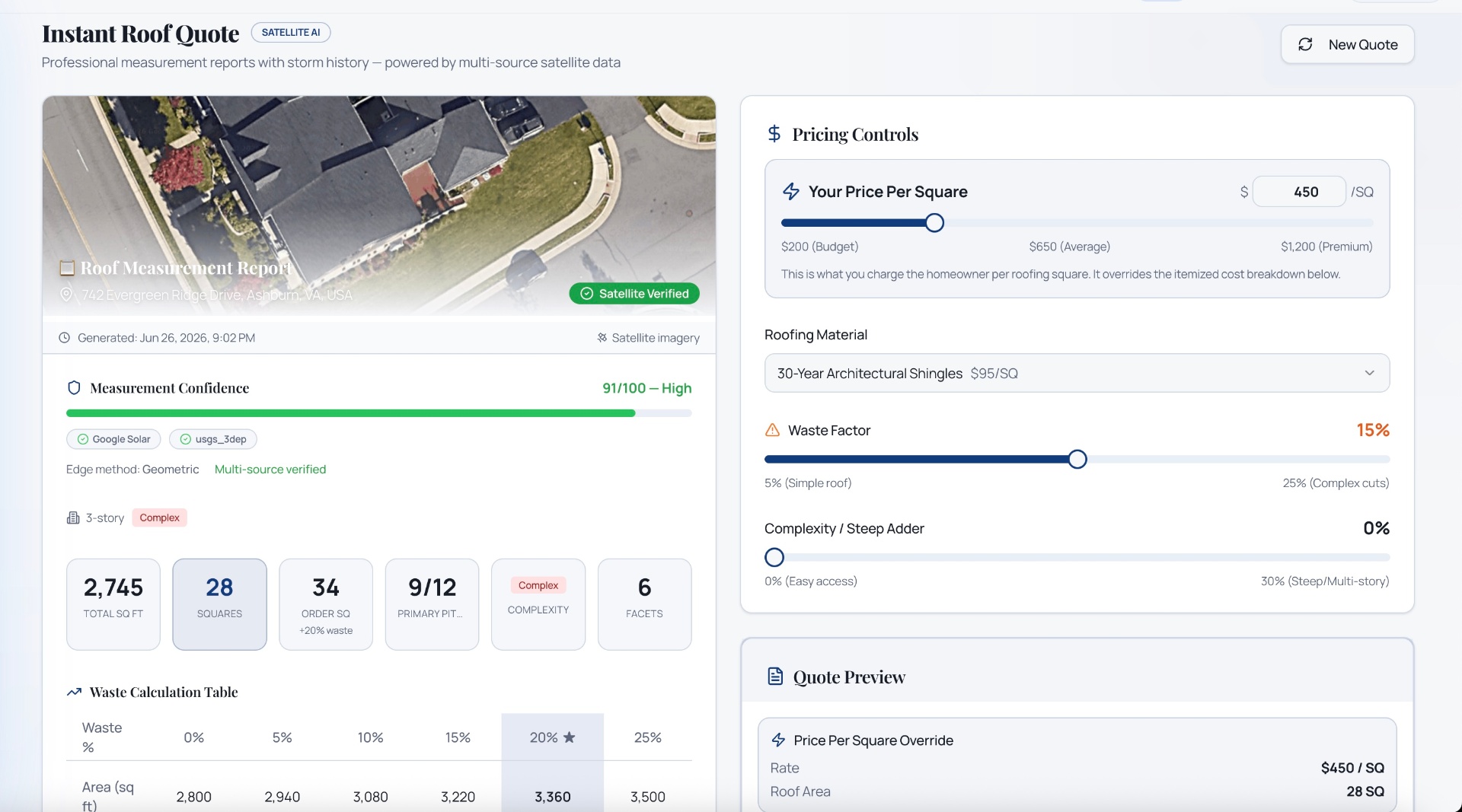Click the Multi-source verified text

click(x=270, y=469)
